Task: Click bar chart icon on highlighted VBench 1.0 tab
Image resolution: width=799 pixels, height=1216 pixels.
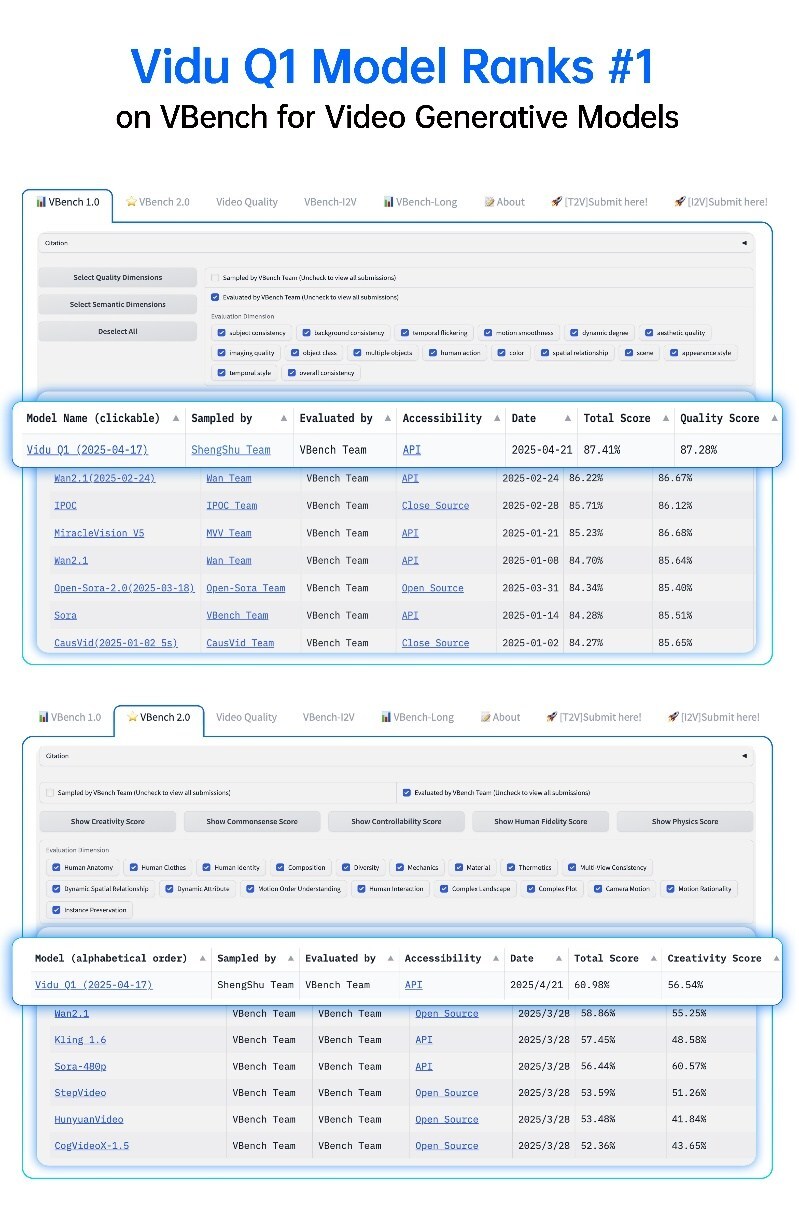Action: click(41, 202)
